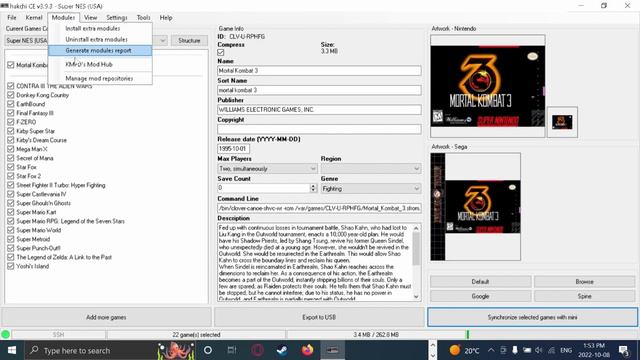Image resolution: width=640 pixels, height=360 pixels.
Task: Uncheck Donkey Kong Country checkbox
Action: (11, 95)
